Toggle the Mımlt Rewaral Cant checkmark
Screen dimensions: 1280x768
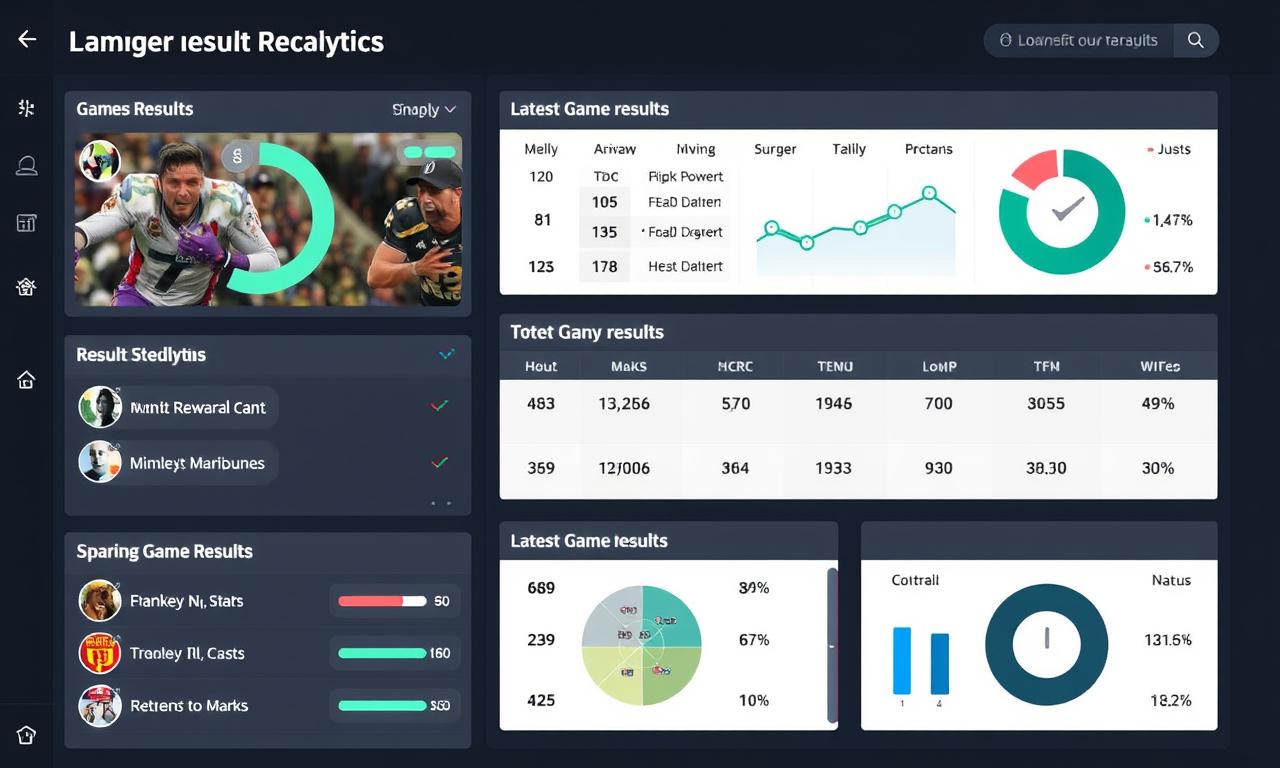pyautogui.click(x=439, y=406)
